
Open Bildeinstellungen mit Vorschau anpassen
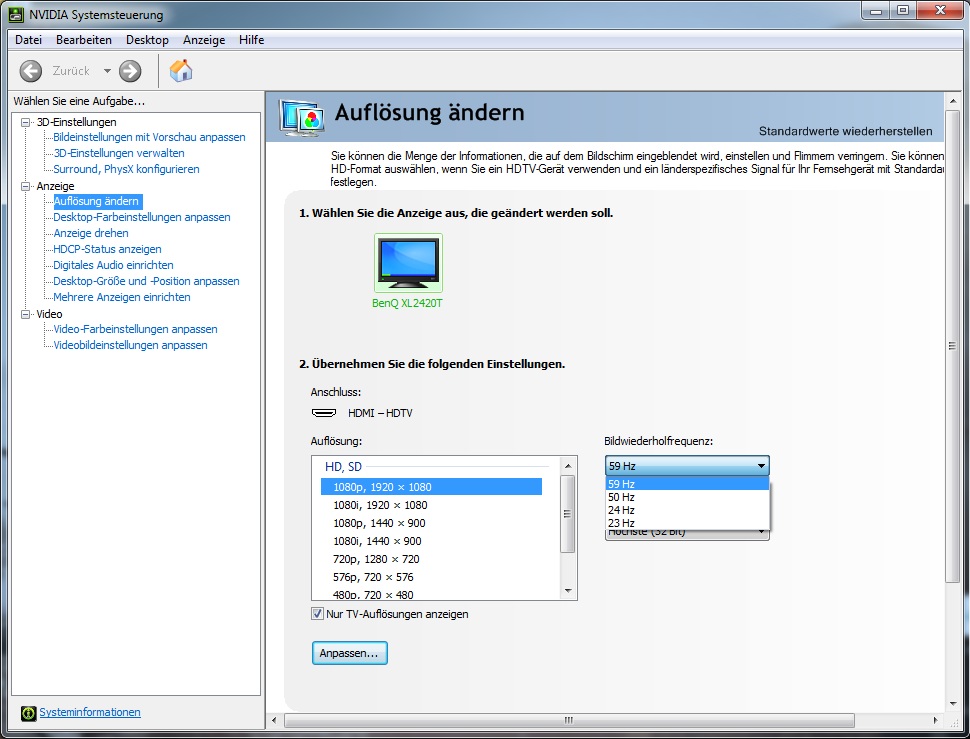[x=149, y=137]
